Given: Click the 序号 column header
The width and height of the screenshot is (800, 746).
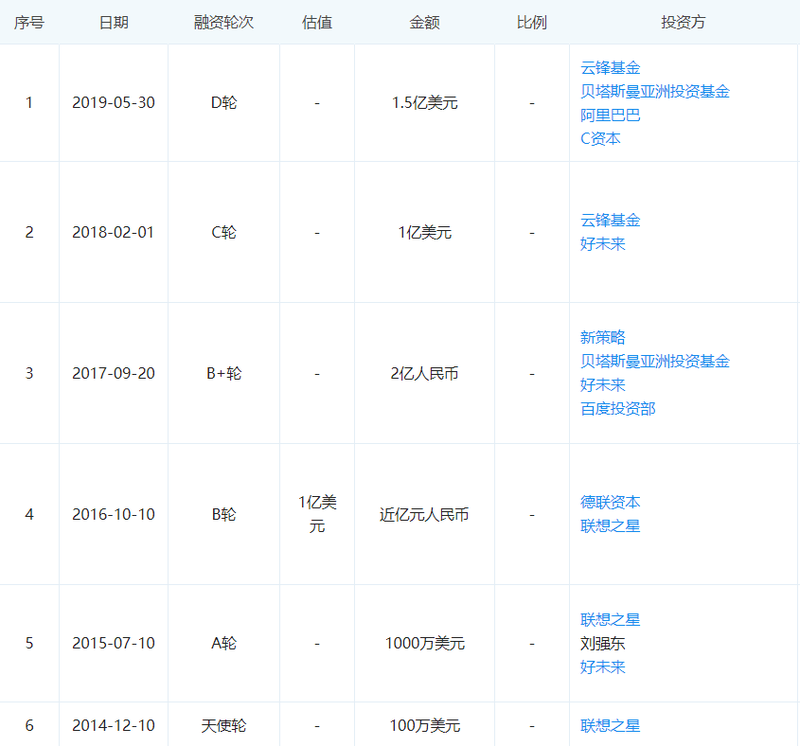Looking at the screenshot, I should pos(29,22).
